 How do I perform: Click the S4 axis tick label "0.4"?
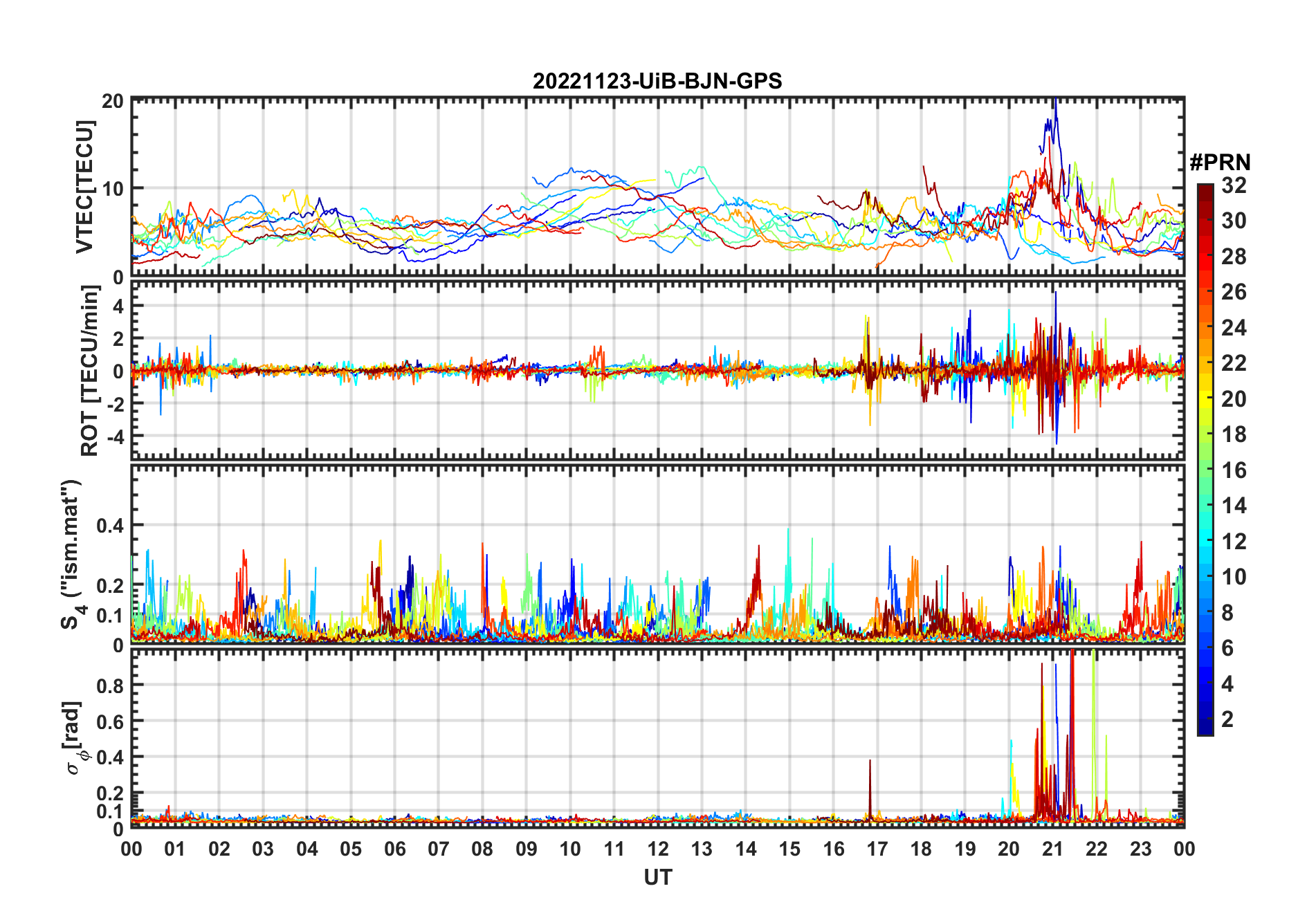tap(110, 526)
